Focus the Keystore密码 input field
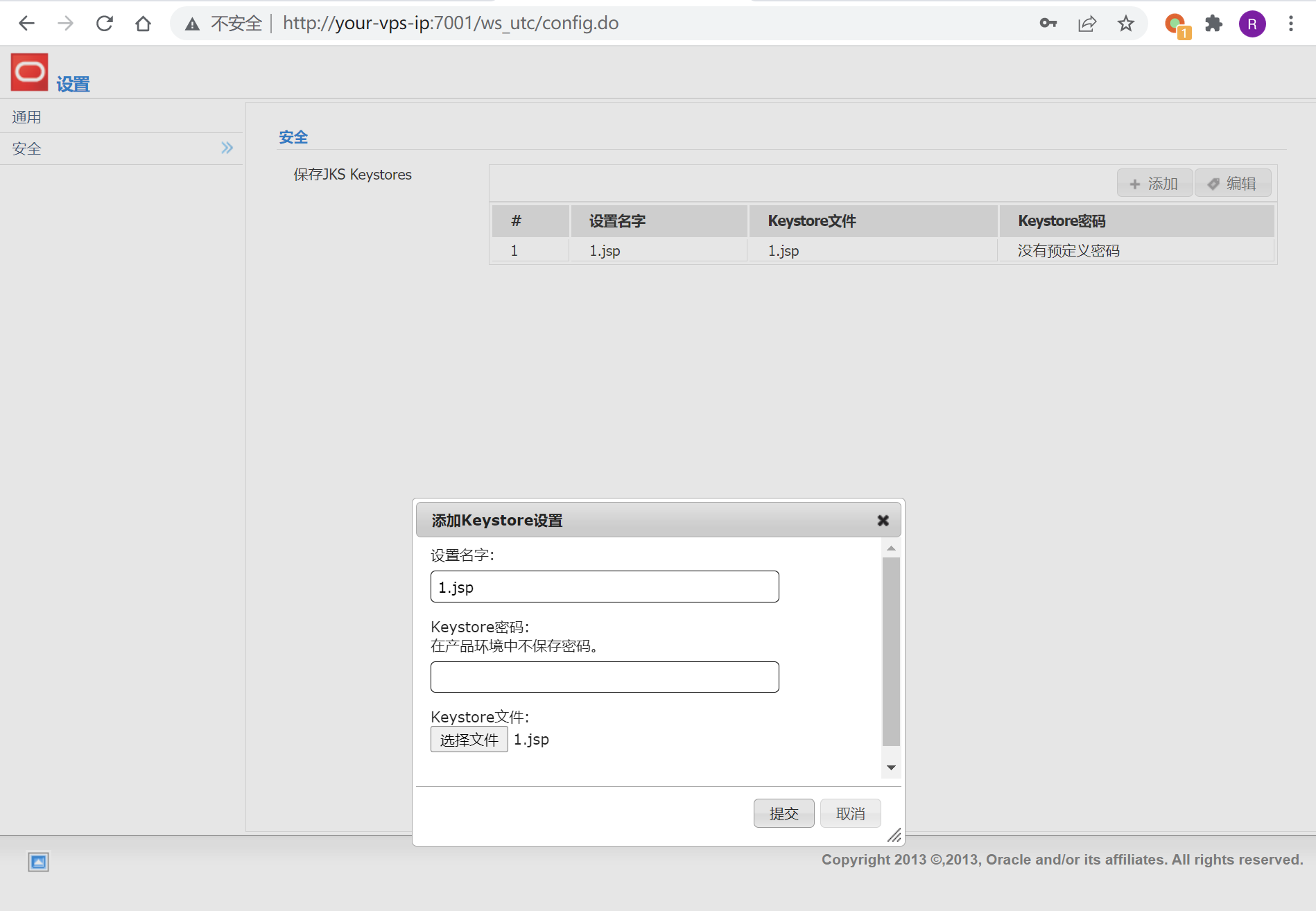Screen dimensions: 1316x911 [x=604, y=677]
